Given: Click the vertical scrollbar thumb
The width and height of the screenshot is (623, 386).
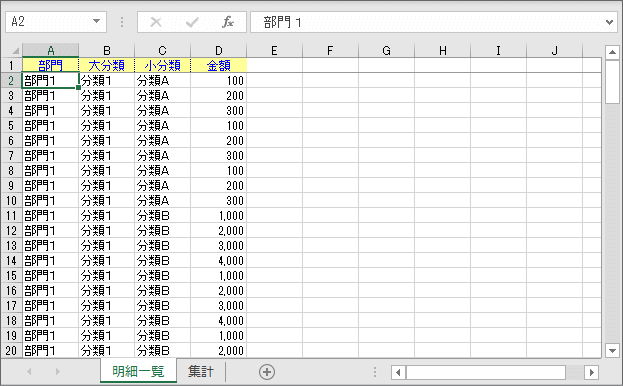Looking at the screenshot, I should pos(612,82).
